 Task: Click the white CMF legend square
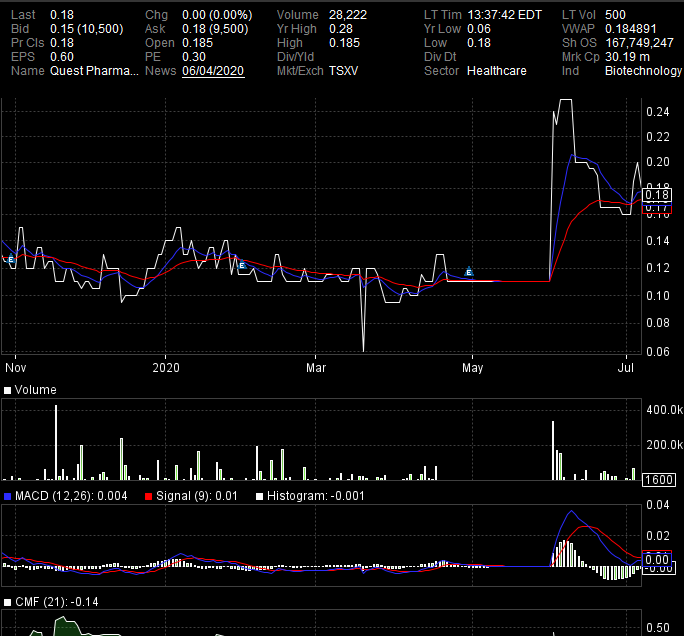[x=7, y=602]
